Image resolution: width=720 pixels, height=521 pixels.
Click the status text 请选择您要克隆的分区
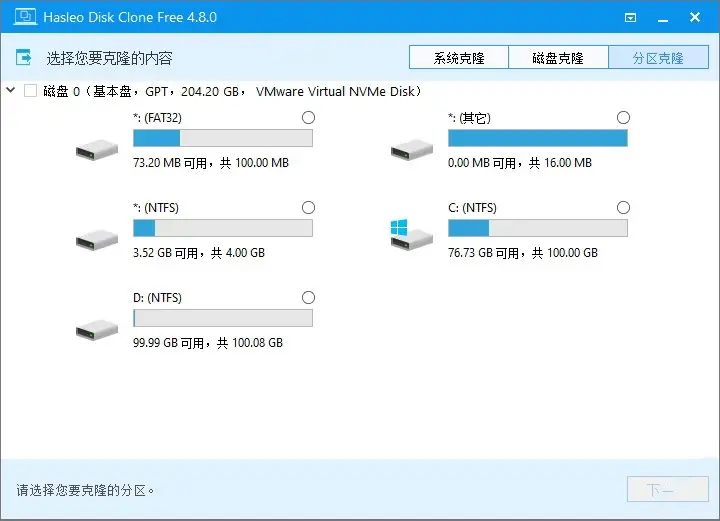click(85, 490)
